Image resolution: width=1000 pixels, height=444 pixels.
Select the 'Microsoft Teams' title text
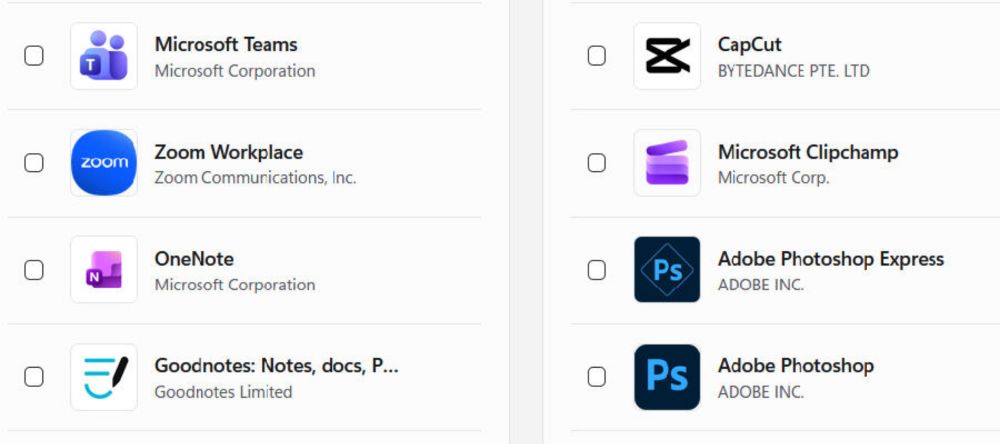coord(226,45)
